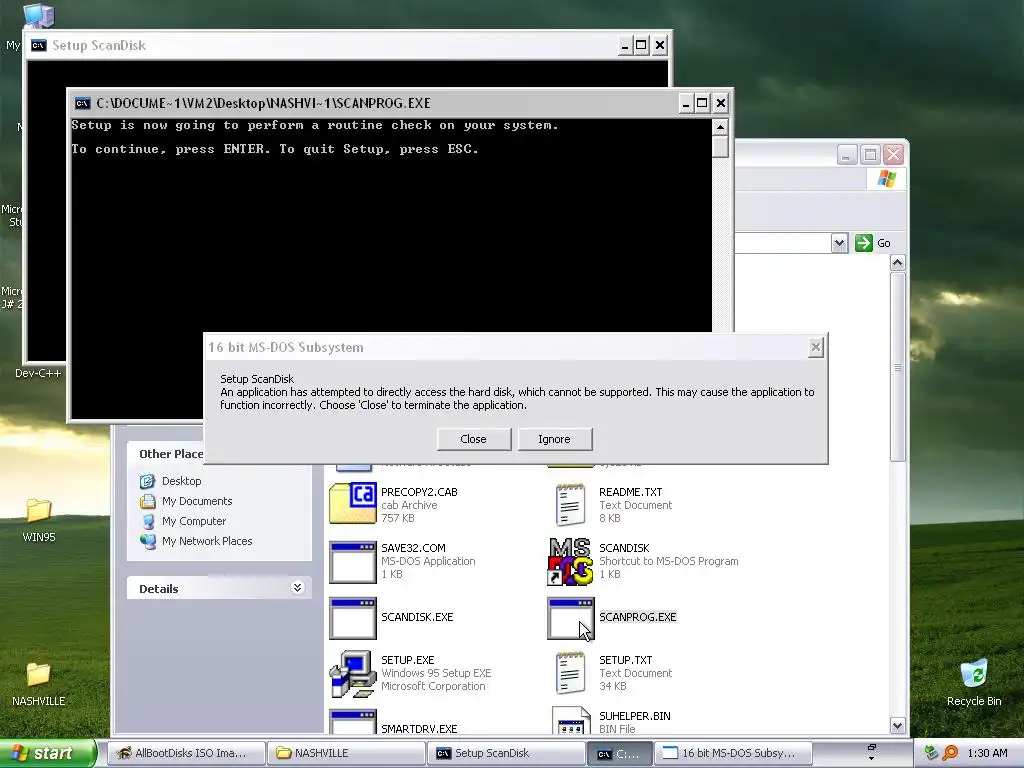The image size is (1024, 768).
Task: Click SCANPROG.EXE console scroll up arrow
Action: coord(720,127)
